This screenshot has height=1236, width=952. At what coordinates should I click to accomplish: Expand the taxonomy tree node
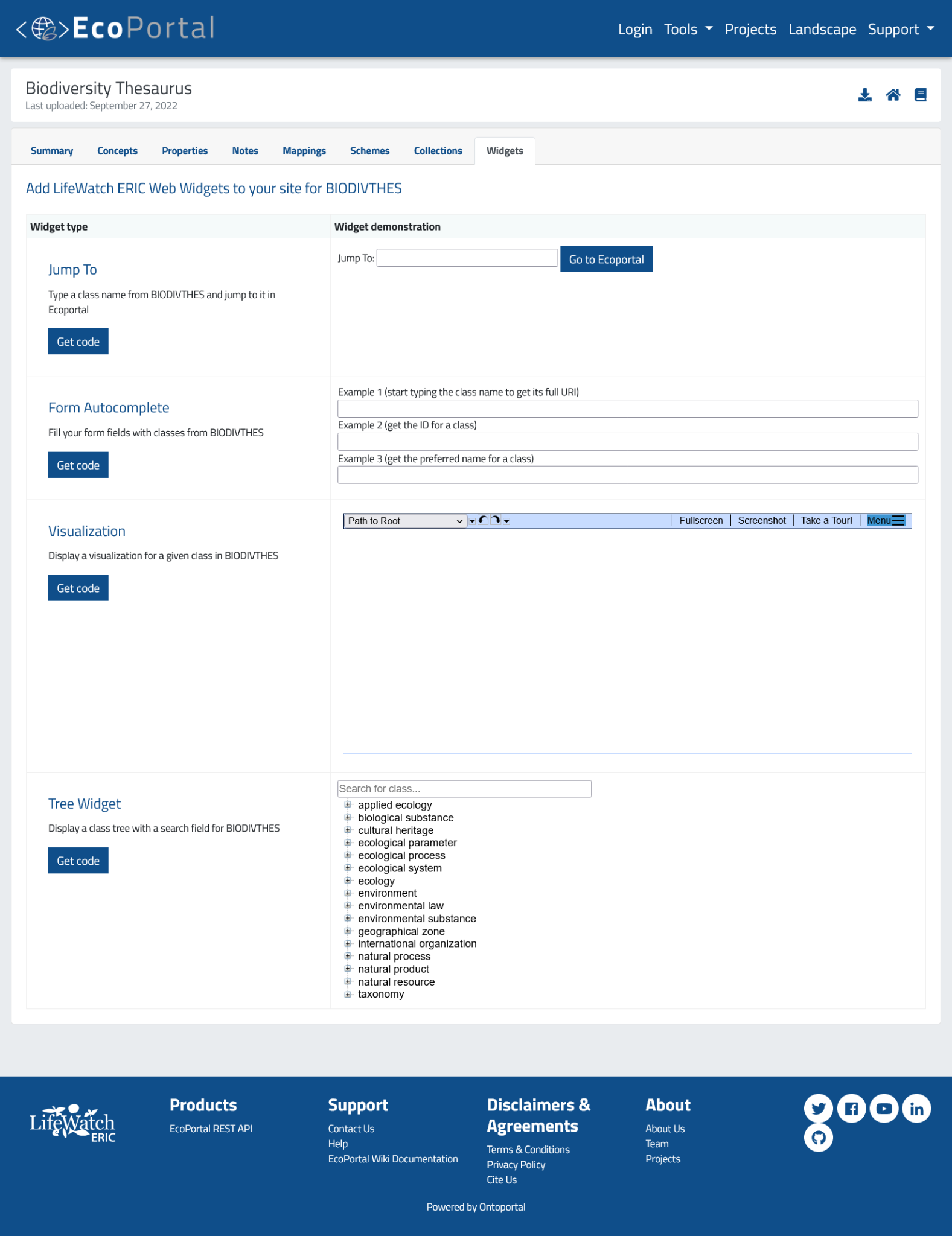[348, 994]
